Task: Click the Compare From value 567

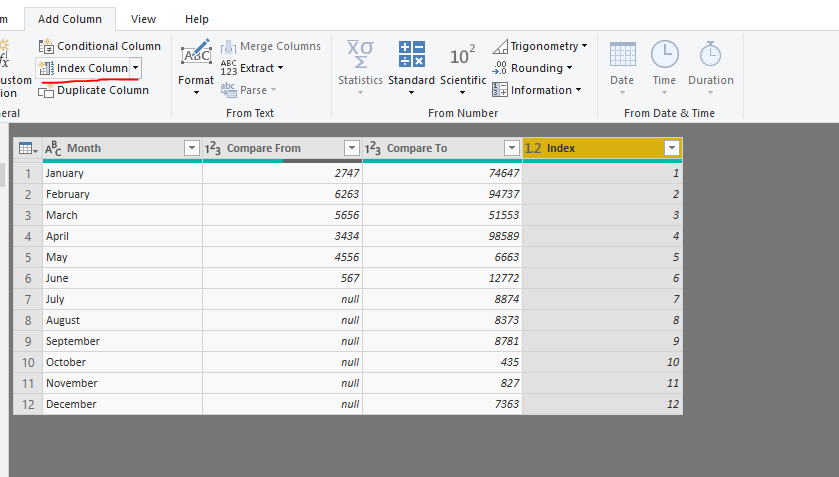Action: 282,278
